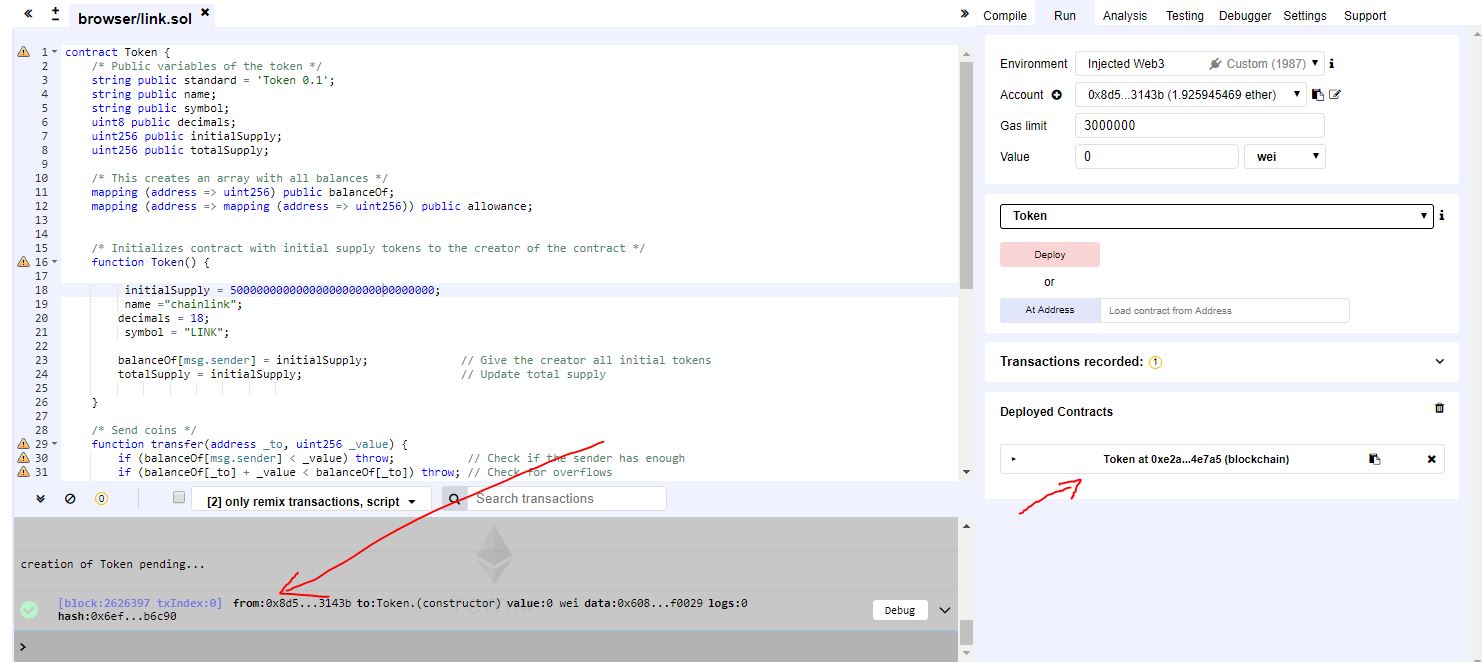Remove the deployed Token instance
Viewport: 1482px width, 662px height.
(x=1431, y=459)
